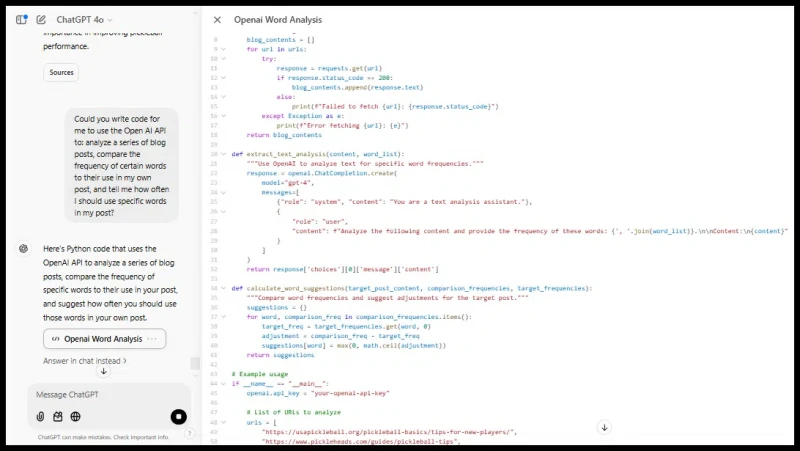Image resolution: width=800 pixels, height=451 pixels.
Task: Open the ChatGPT 4o model dropdown
Action: click(84, 19)
